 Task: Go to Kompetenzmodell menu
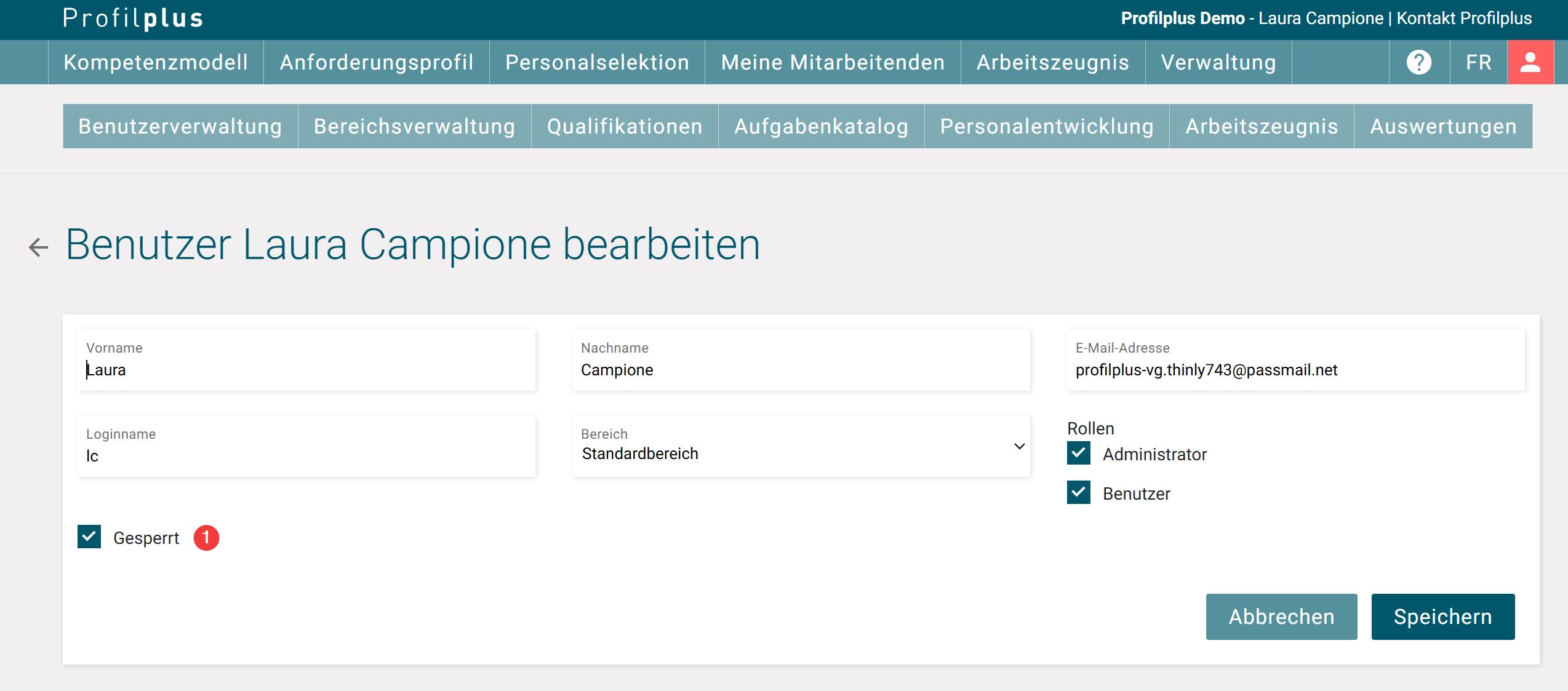[156, 62]
